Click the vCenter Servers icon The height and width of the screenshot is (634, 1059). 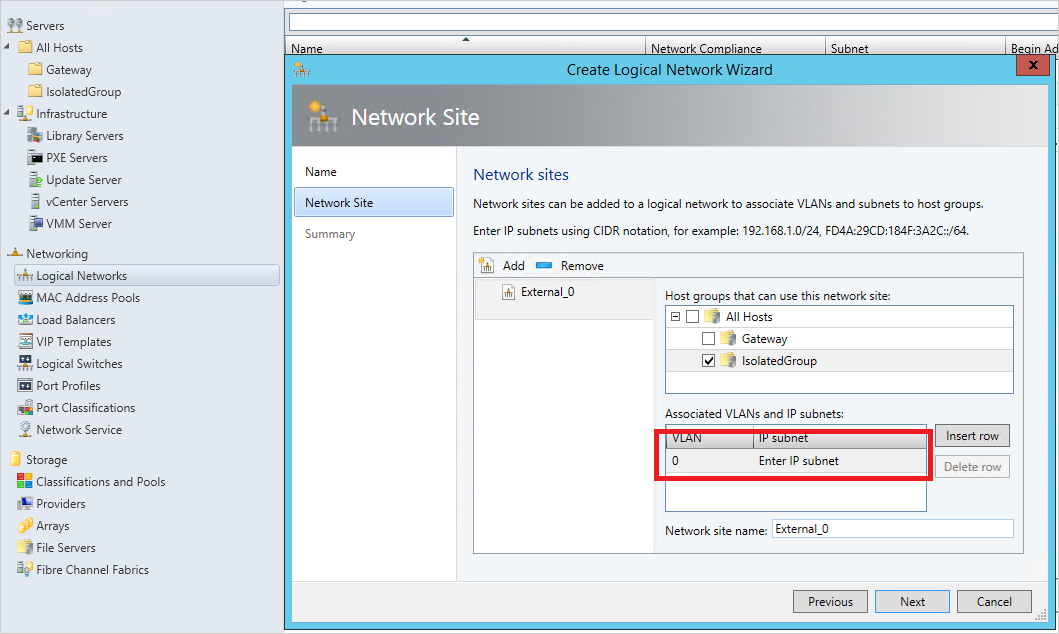35,201
